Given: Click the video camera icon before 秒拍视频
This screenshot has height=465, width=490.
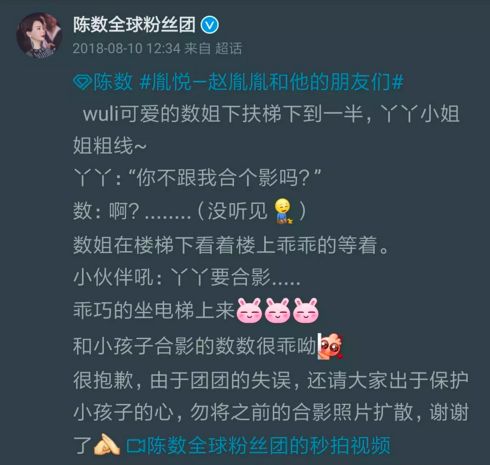Looking at the screenshot, I should (x=136, y=446).
